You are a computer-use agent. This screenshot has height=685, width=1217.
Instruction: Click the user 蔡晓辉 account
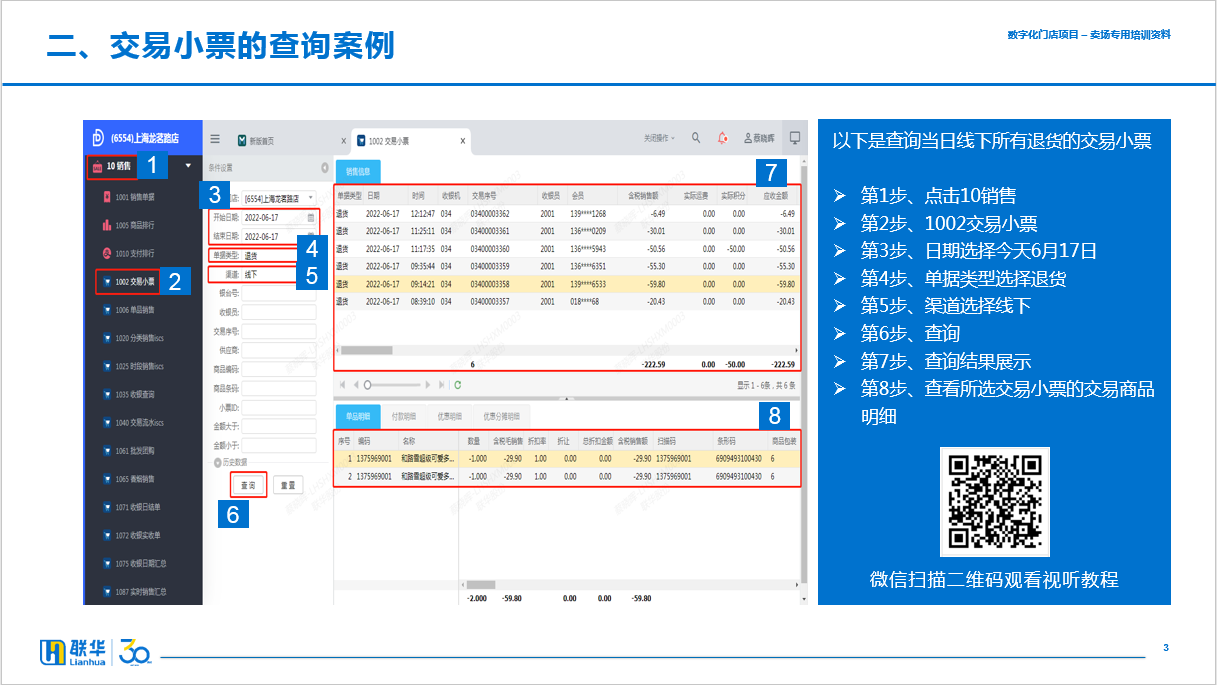tap(759, 138)
